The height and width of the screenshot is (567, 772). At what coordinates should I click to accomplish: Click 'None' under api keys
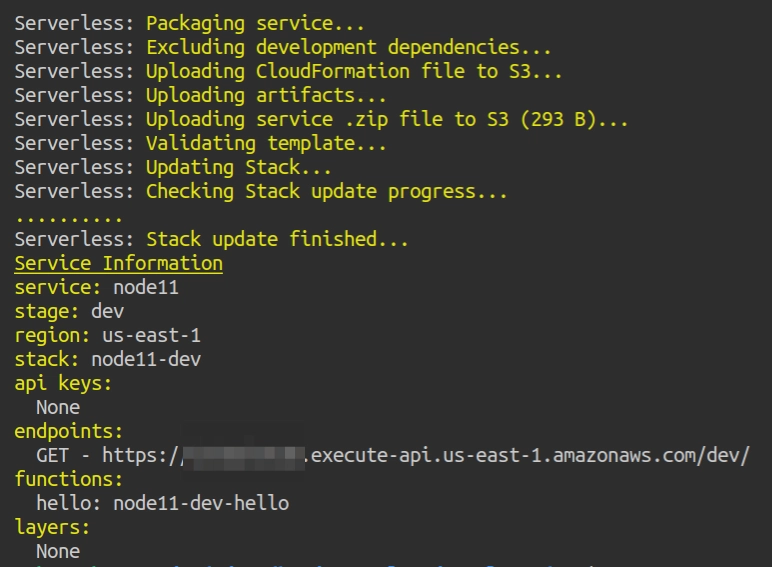point(58,407)
